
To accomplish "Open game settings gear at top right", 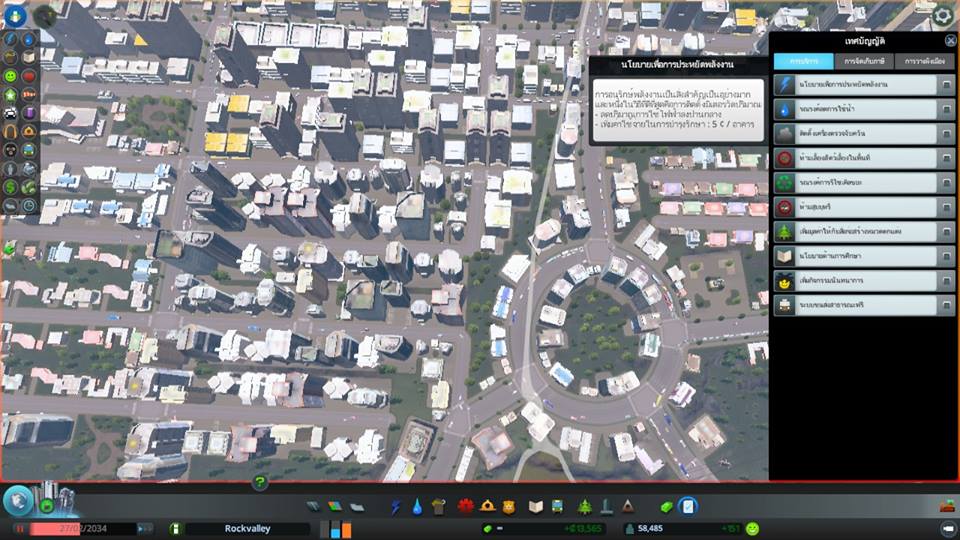I will tap(942, 16).
